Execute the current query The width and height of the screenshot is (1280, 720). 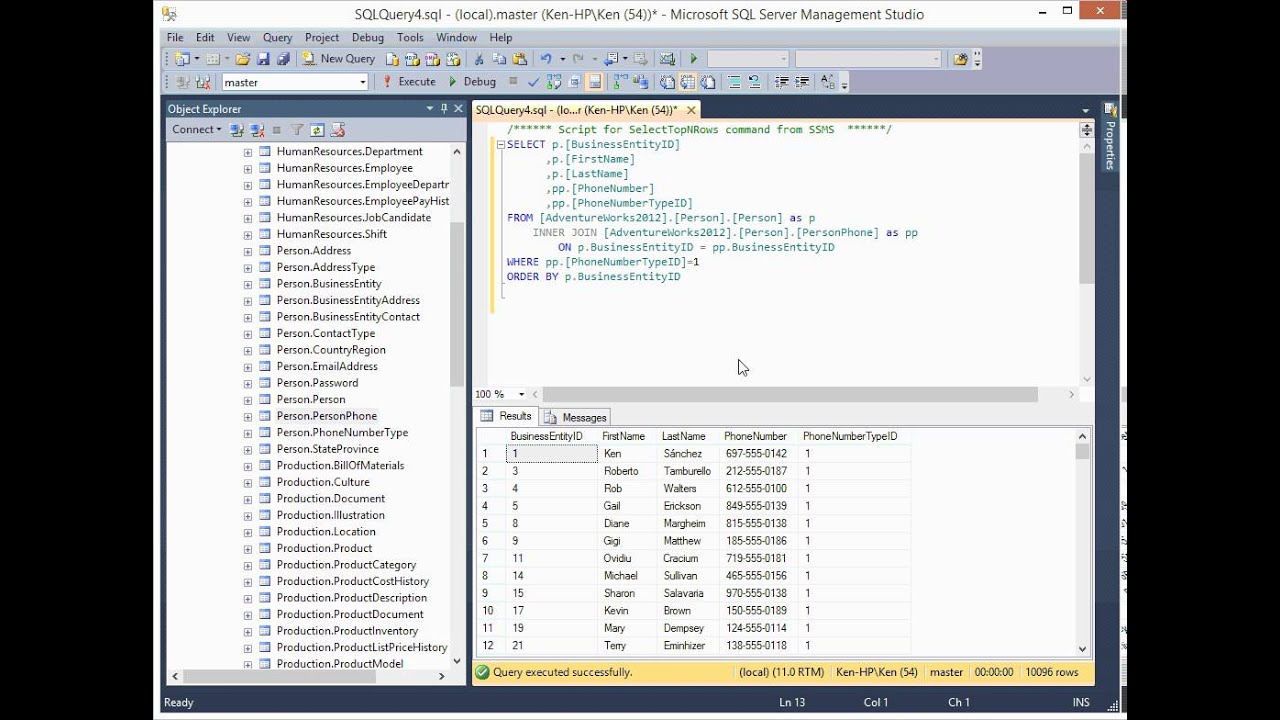(408, 82)
